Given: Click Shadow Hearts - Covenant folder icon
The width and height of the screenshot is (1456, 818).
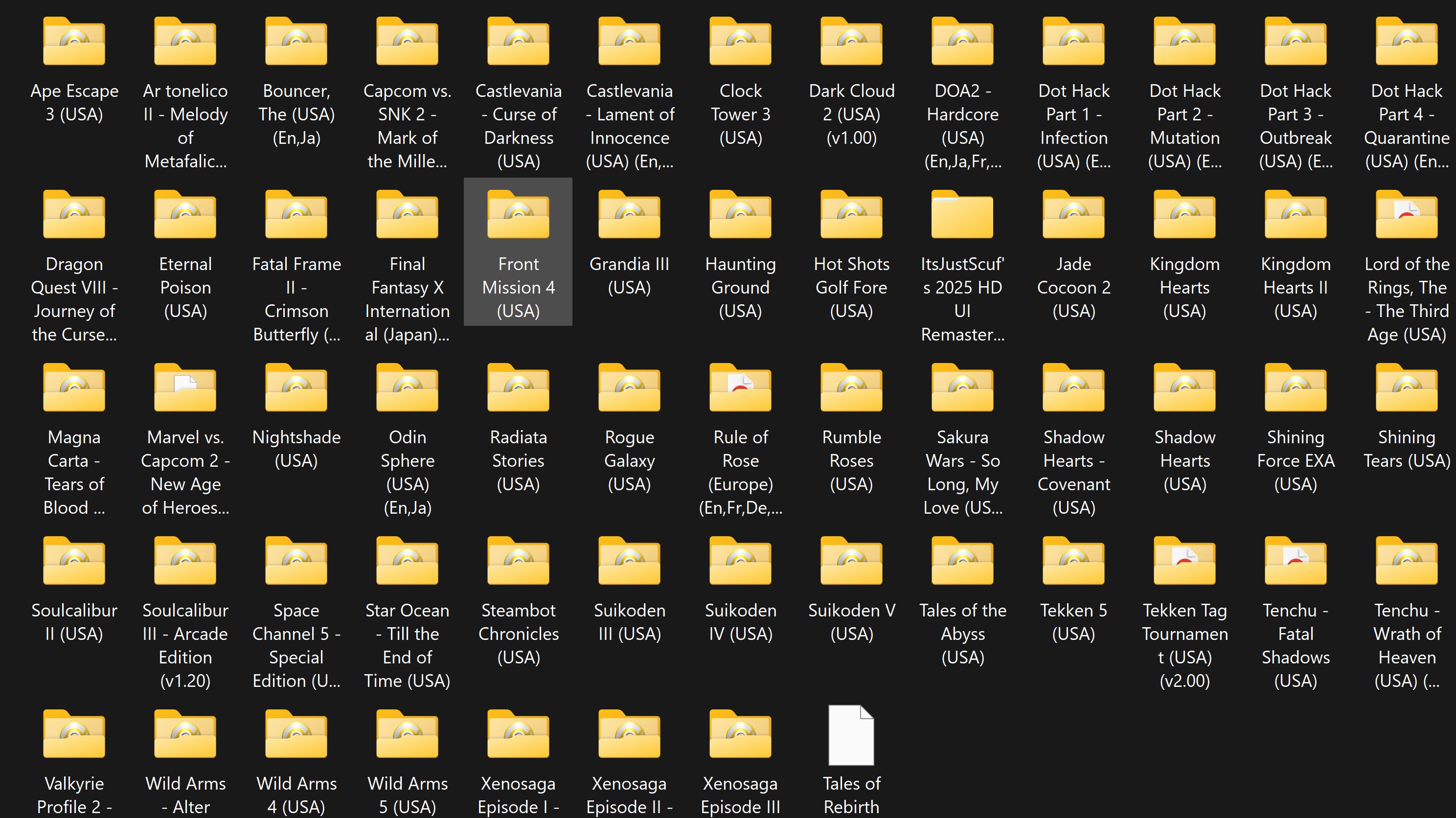Looking at the screenshot, I should coord(1074,387).
